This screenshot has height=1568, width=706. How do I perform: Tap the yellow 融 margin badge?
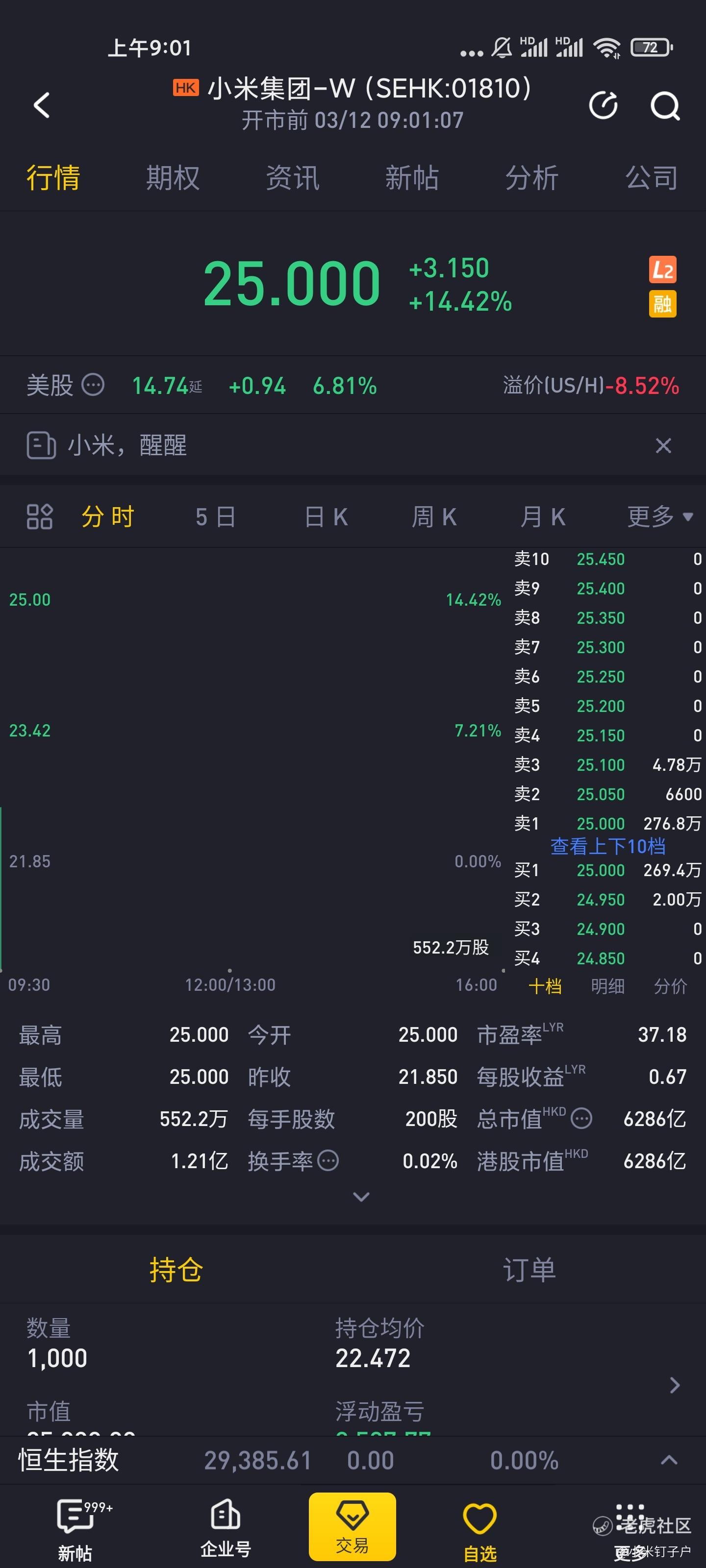pos(662,304)
